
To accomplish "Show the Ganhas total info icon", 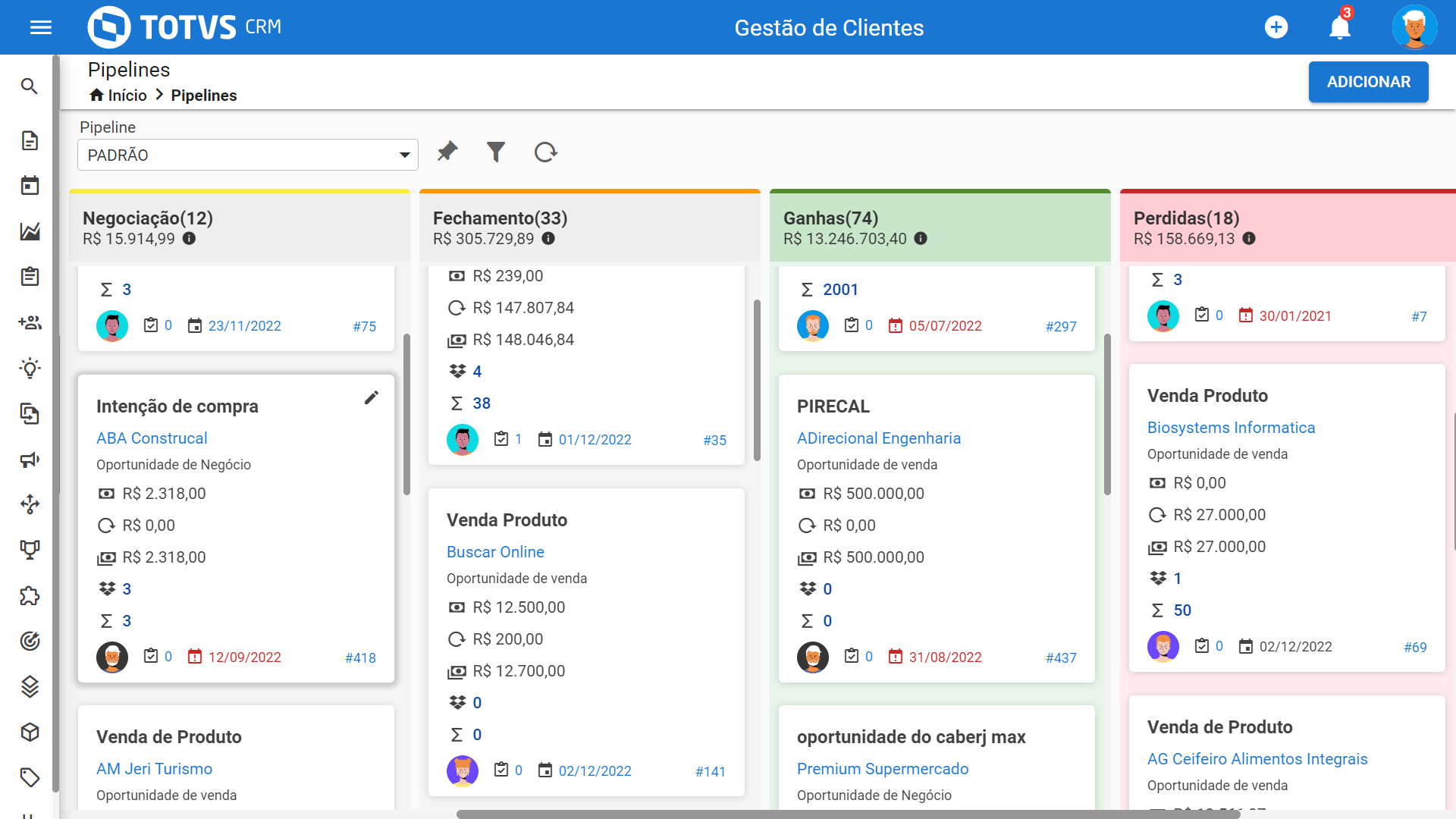I will (x=921, y=239).
